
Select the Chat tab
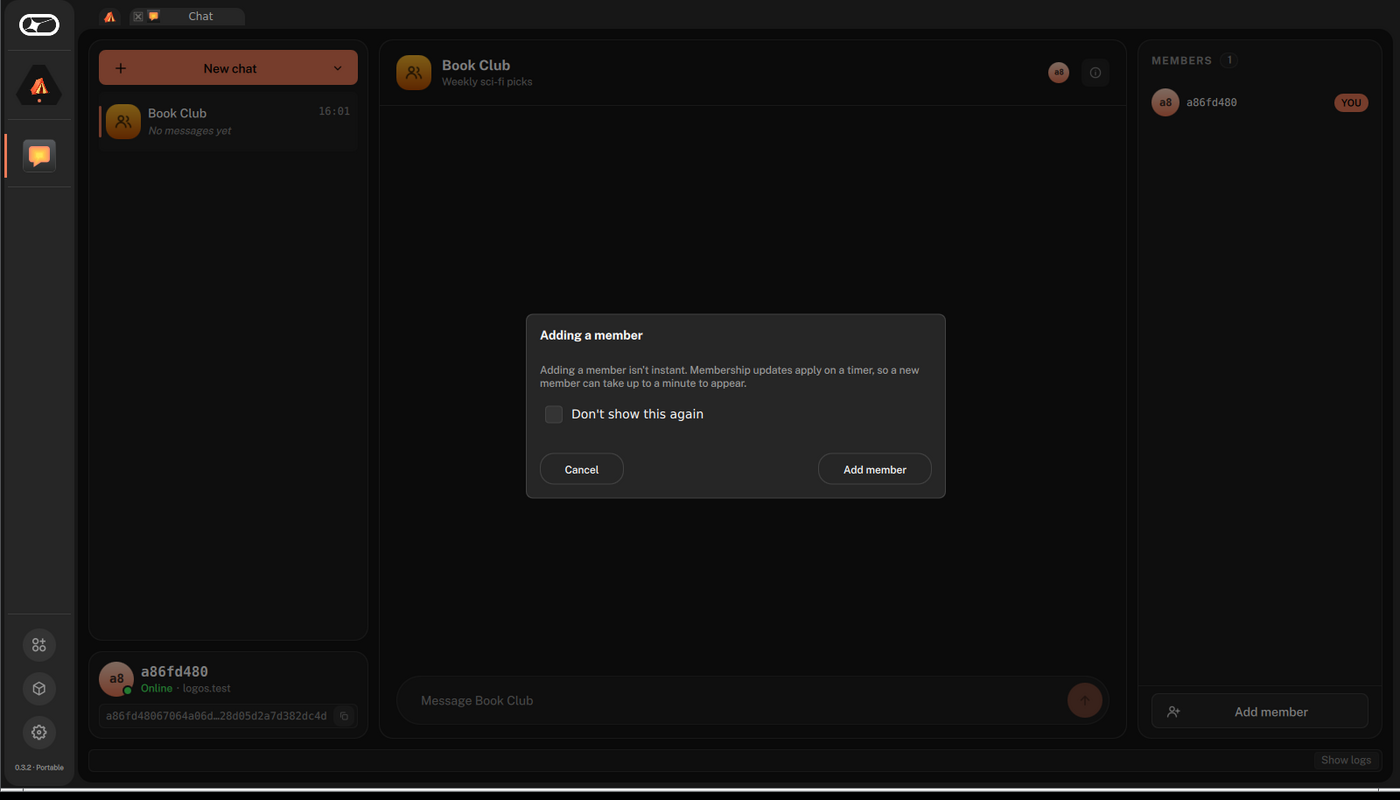coord(188,17)
